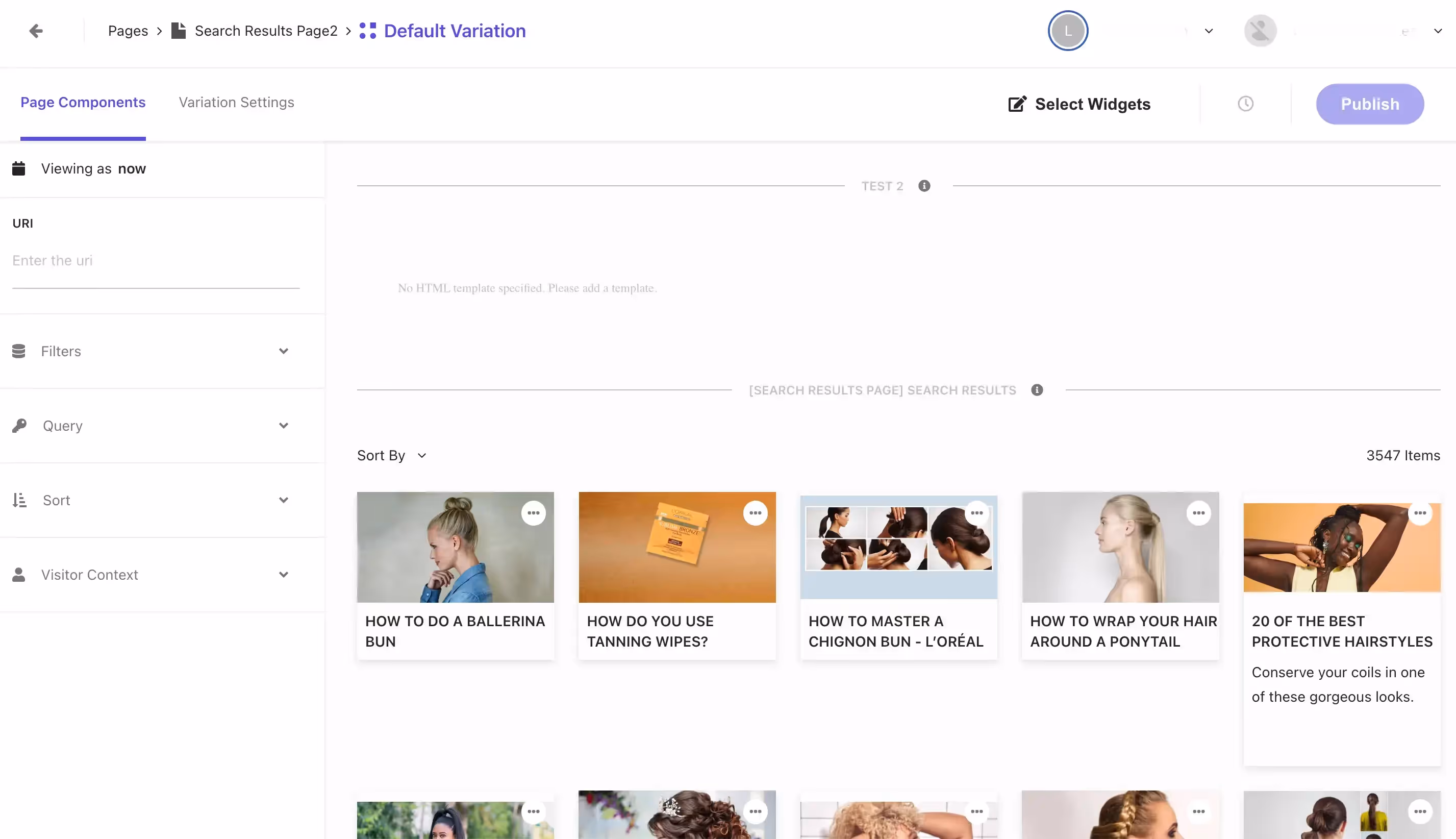Open the version history clock icon
The width and height of the screenshot is (1456, 839).
coord(1245,104)
